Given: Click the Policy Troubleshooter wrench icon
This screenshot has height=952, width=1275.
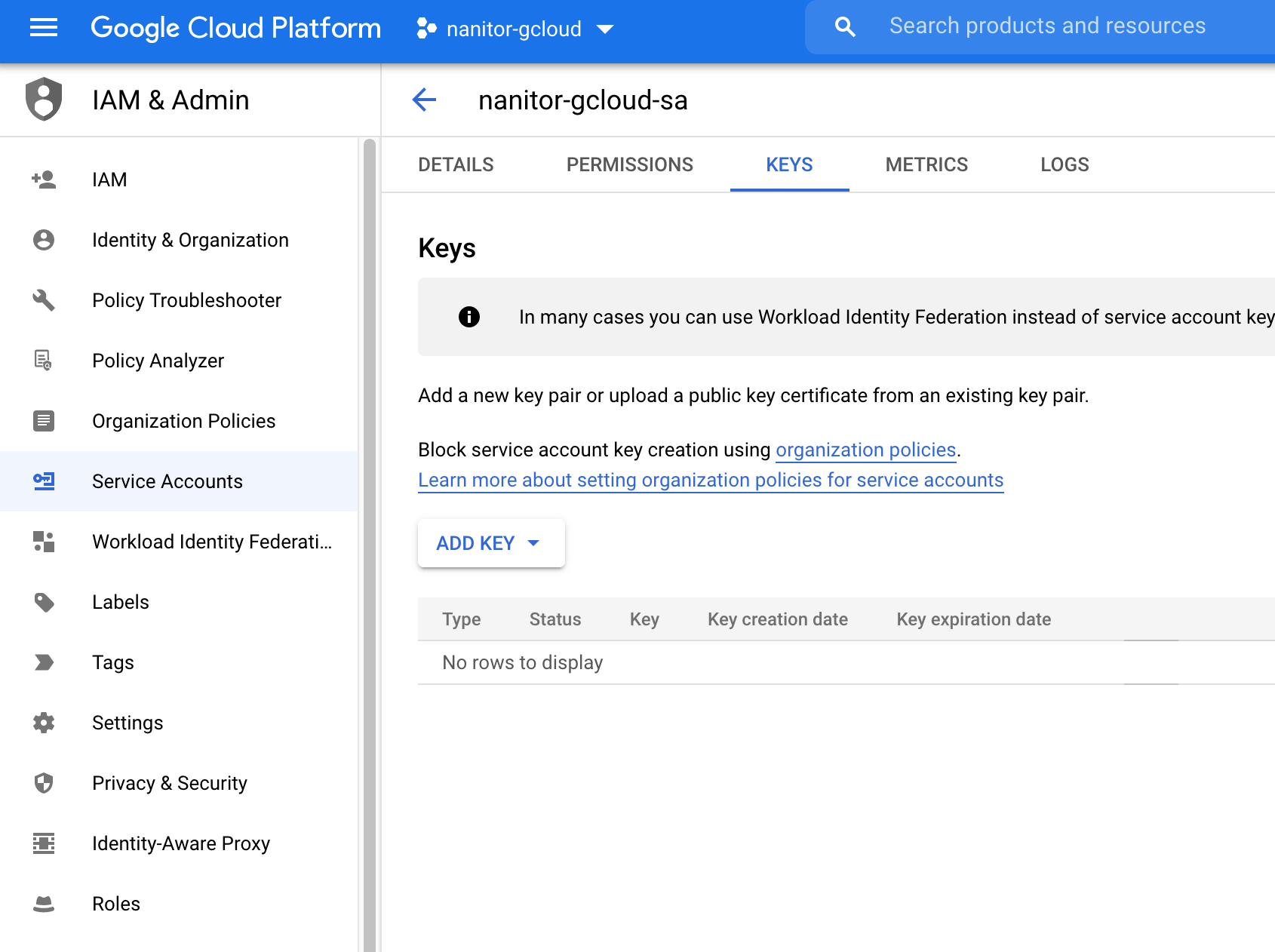Looking at the screenshot, I should (44, 300).
